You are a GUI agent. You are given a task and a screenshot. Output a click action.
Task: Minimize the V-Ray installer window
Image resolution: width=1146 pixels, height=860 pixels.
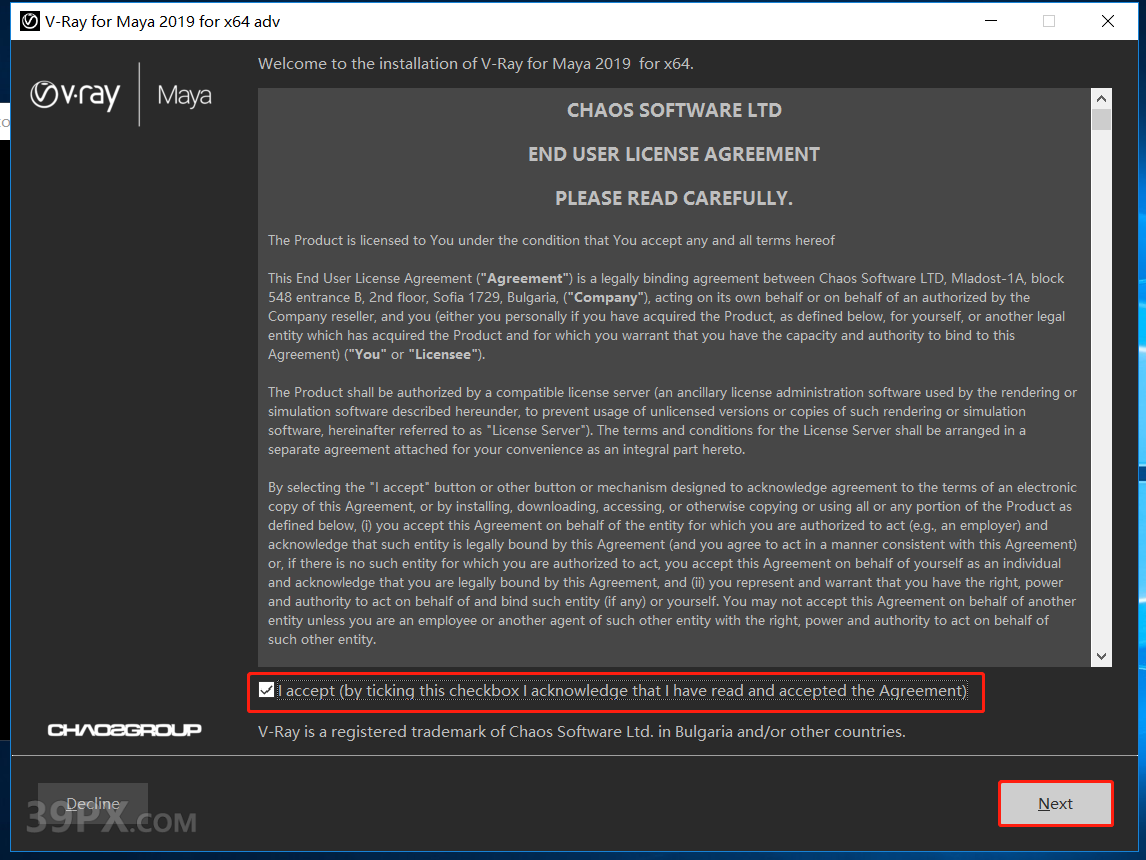click(991, 21)
